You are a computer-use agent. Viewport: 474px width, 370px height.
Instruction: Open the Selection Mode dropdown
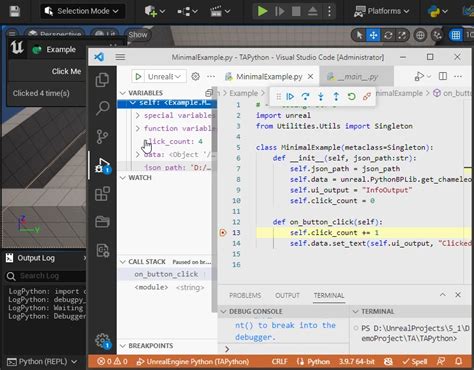point(83,11)
